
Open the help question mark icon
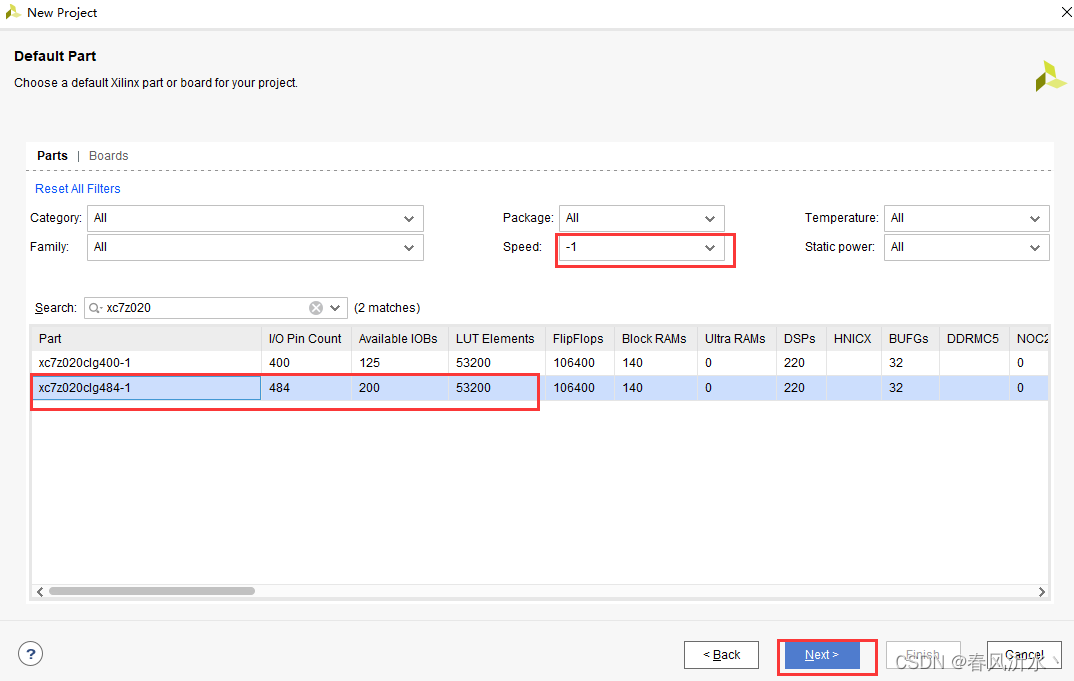coord(30,654)
